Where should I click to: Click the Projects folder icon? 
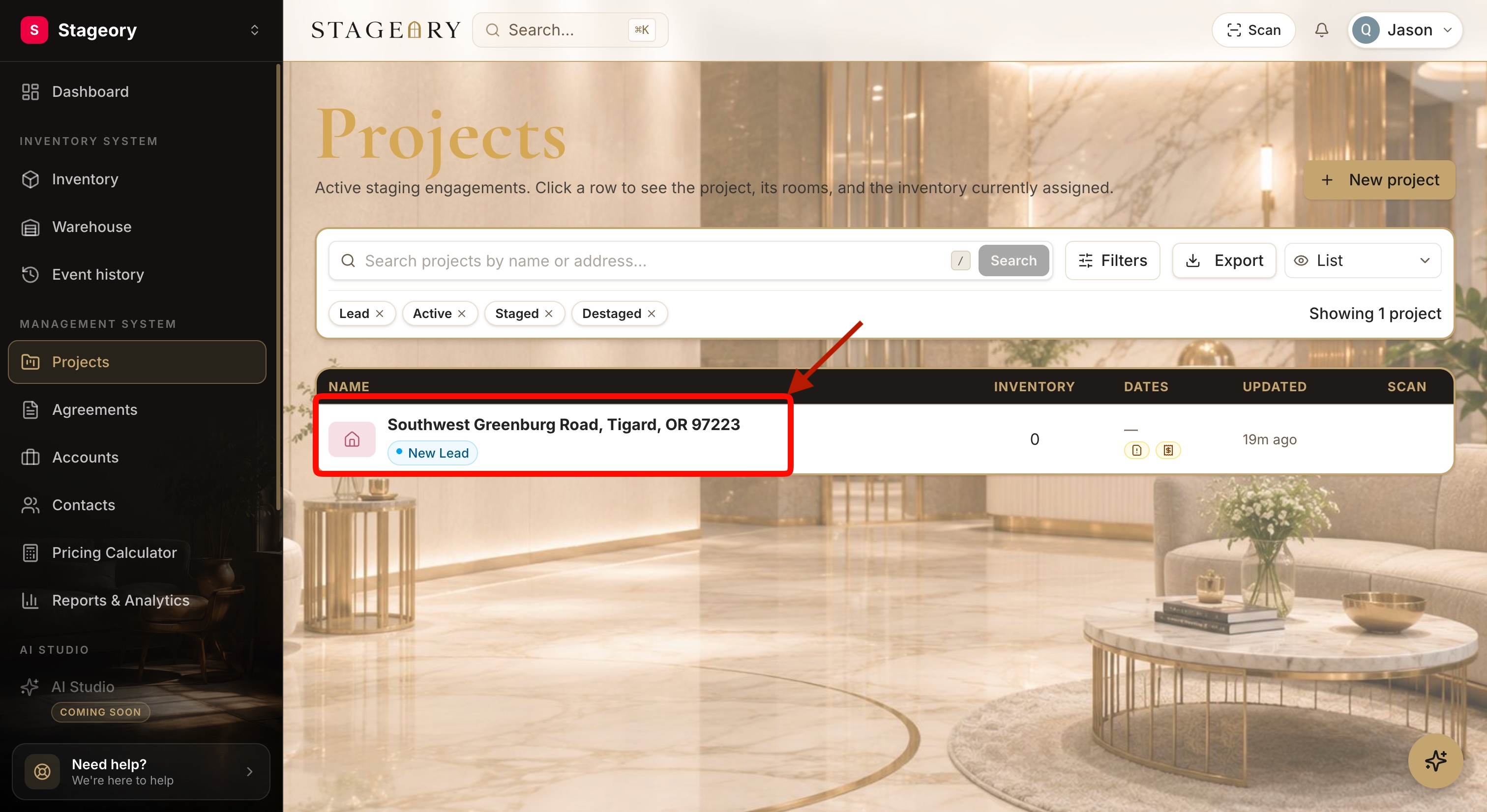coord(30,362)
